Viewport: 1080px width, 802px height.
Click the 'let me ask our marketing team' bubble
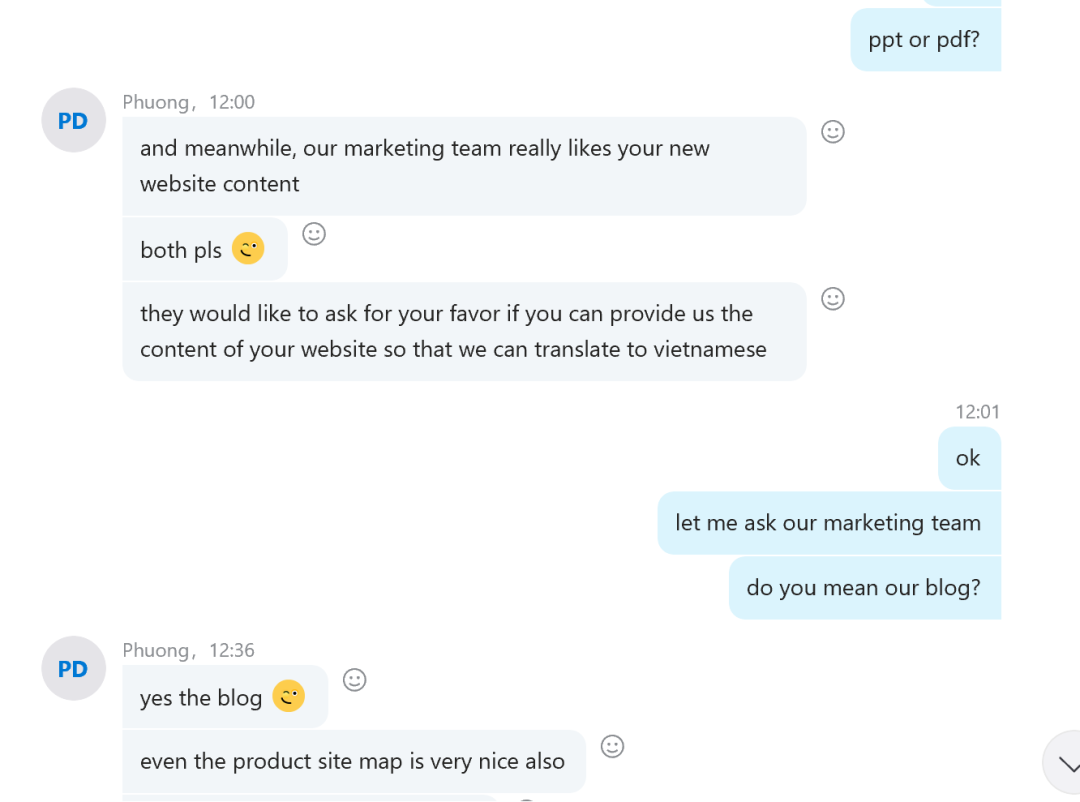tap(829, 523)
